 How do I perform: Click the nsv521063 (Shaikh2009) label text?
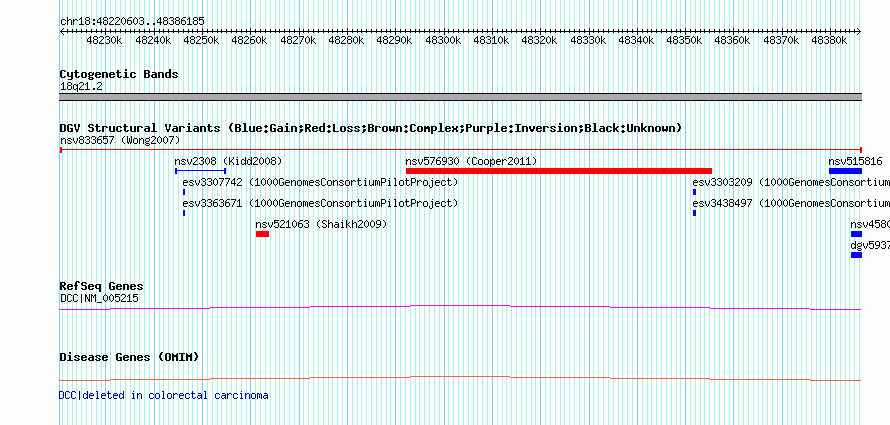pos(321,225)
